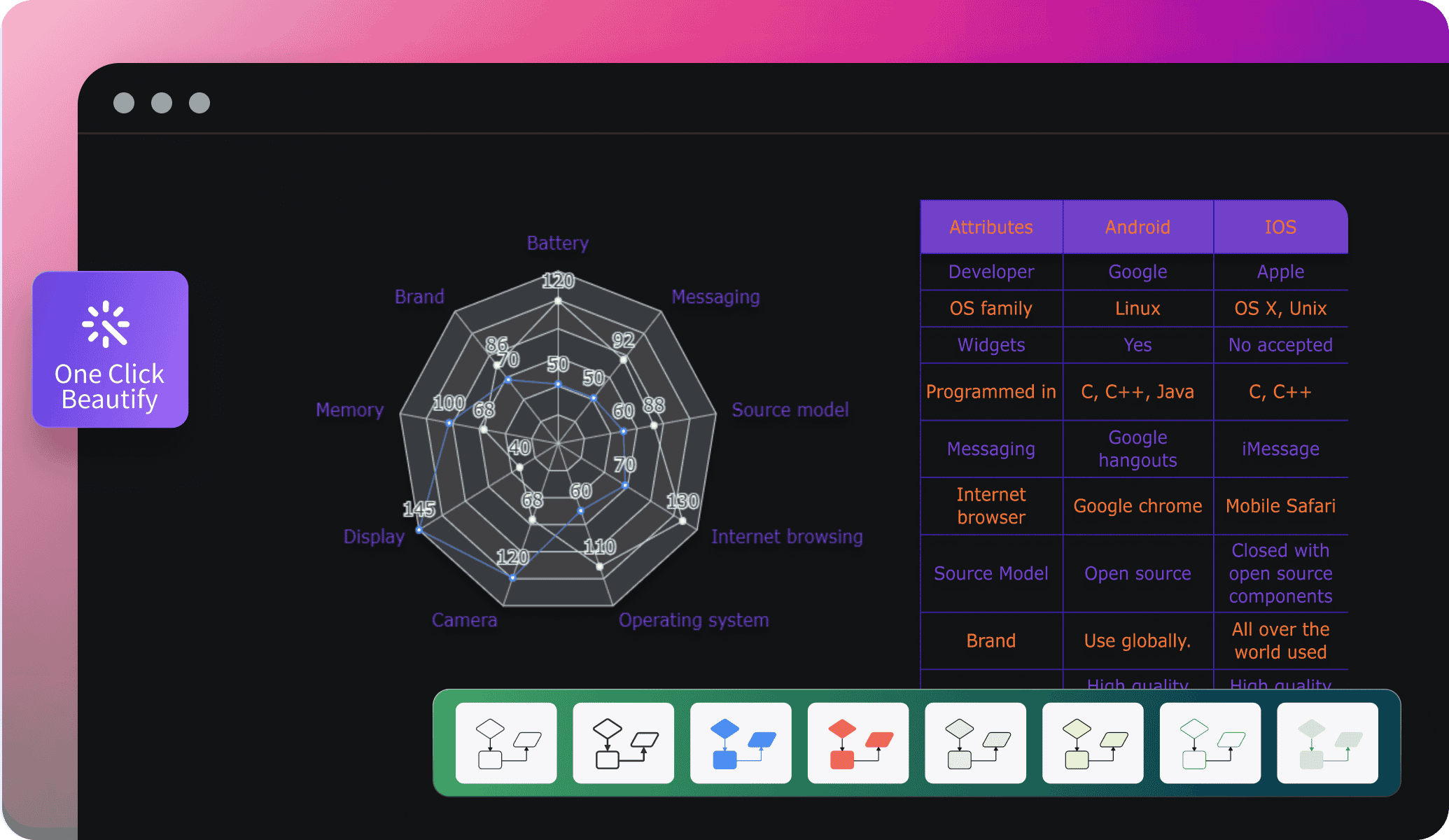
Task: Click the Internet browser row label
Action: click(x=991, y=505)
